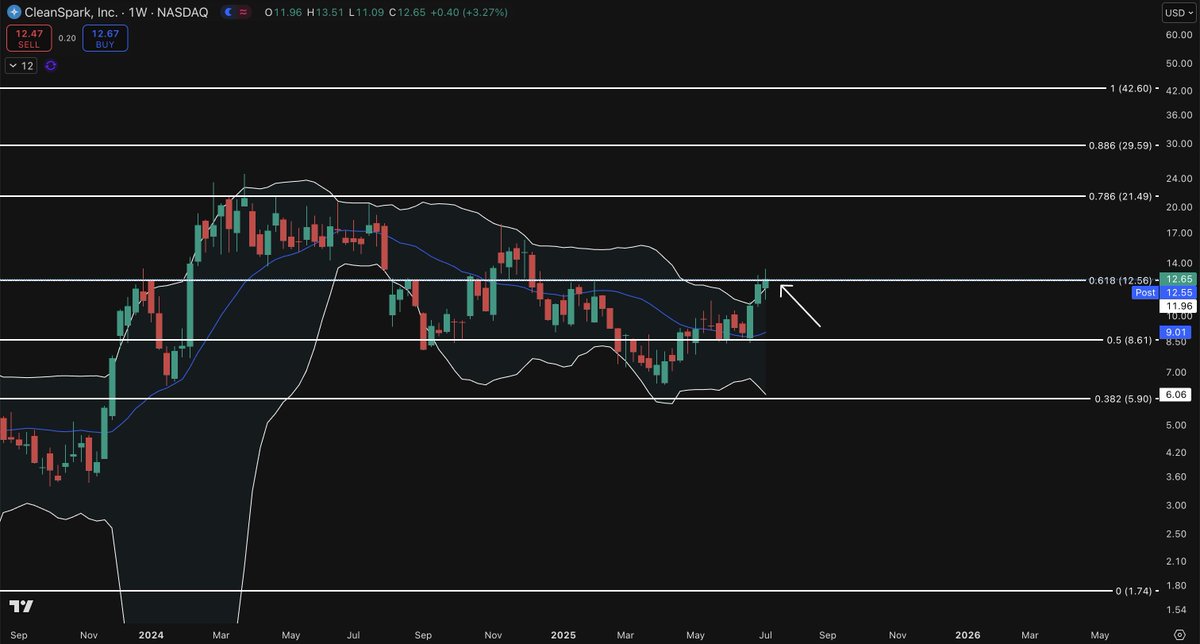
Task: Click the open price value 11.96
Action: click(x=289, y=12)
